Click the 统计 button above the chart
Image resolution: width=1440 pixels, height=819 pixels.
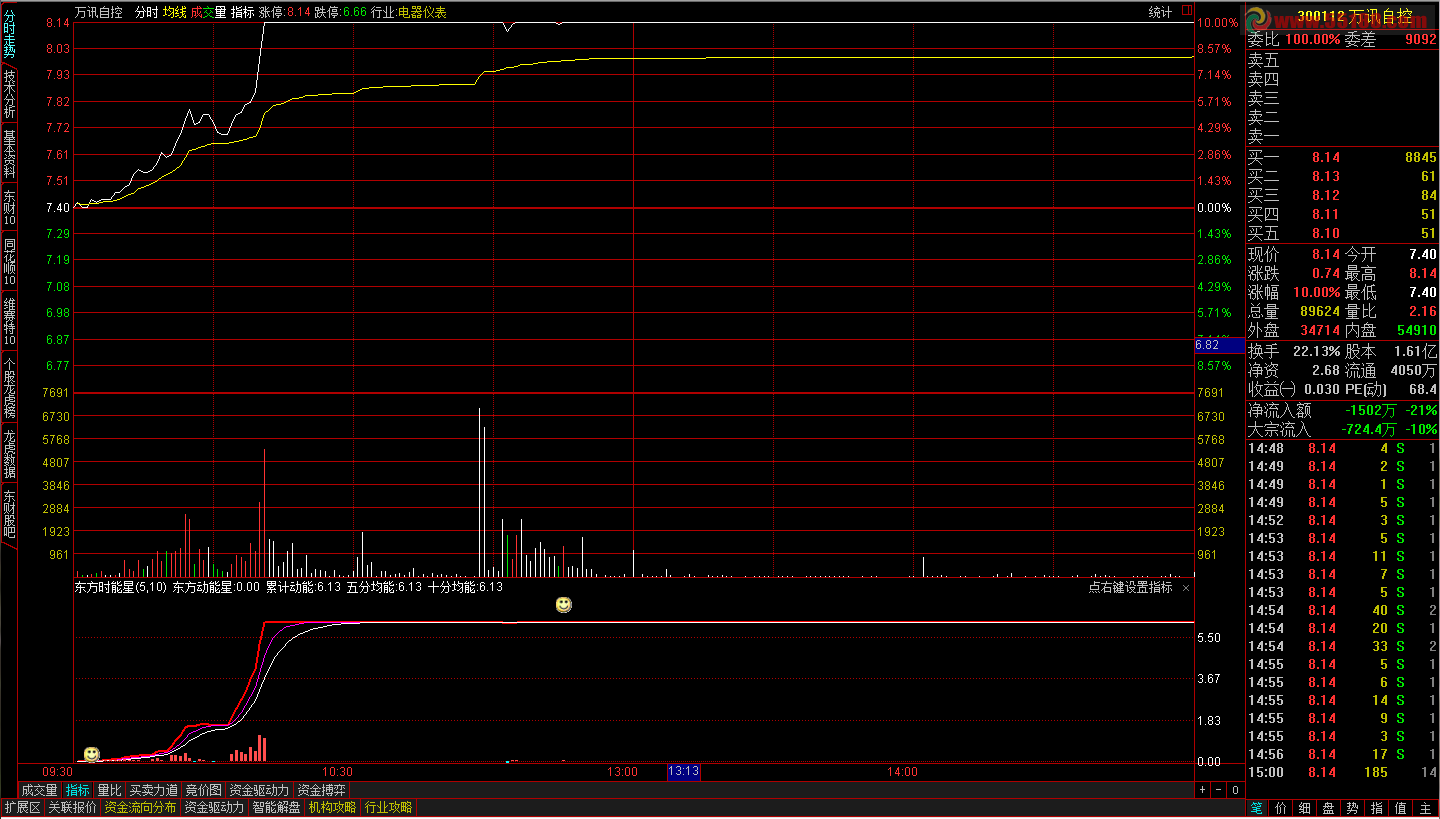tap(1160, 12)
